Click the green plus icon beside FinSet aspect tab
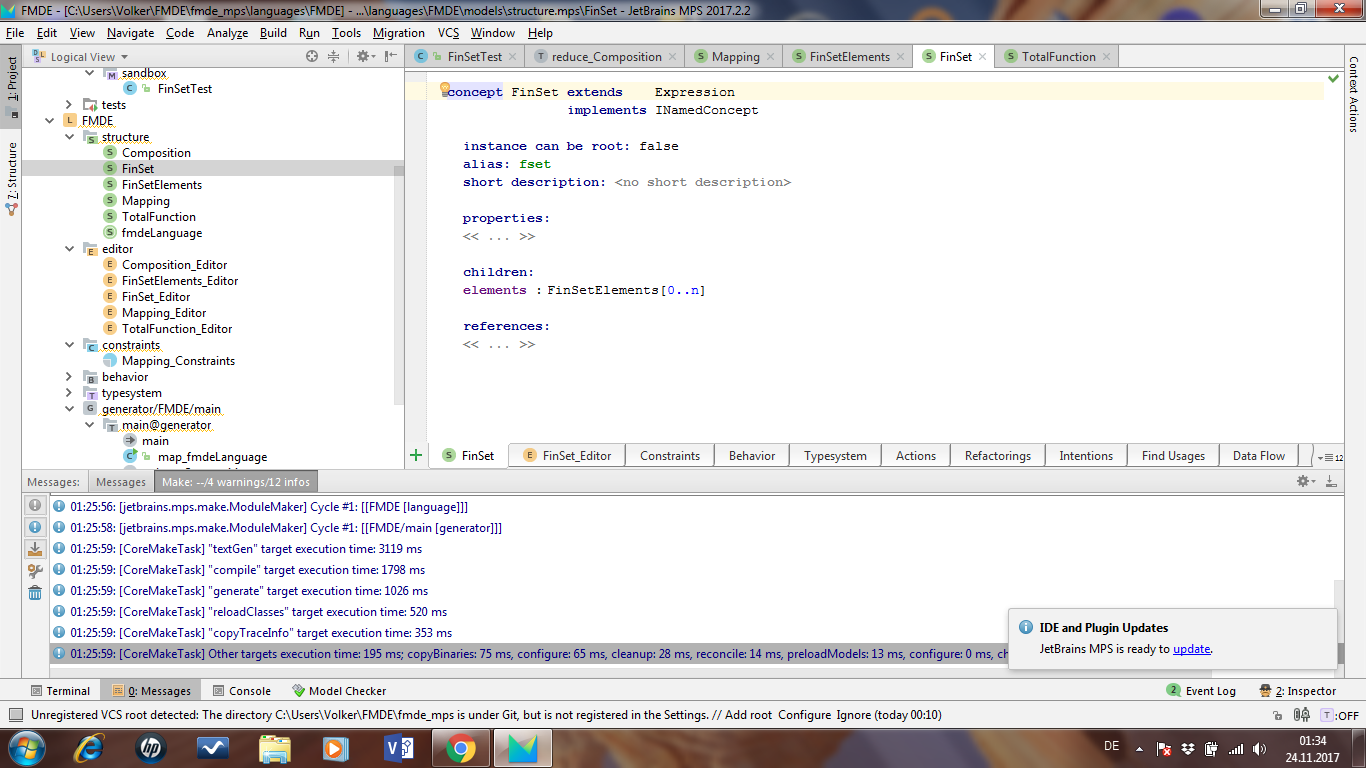The height and width of the screenshot is (768, 1366). pyautogui.click(x=416, y=455)
